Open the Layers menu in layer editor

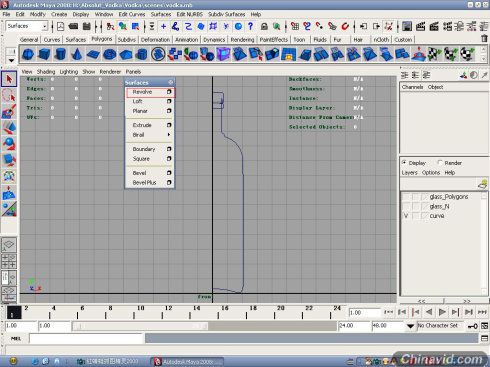click(409, 173)
